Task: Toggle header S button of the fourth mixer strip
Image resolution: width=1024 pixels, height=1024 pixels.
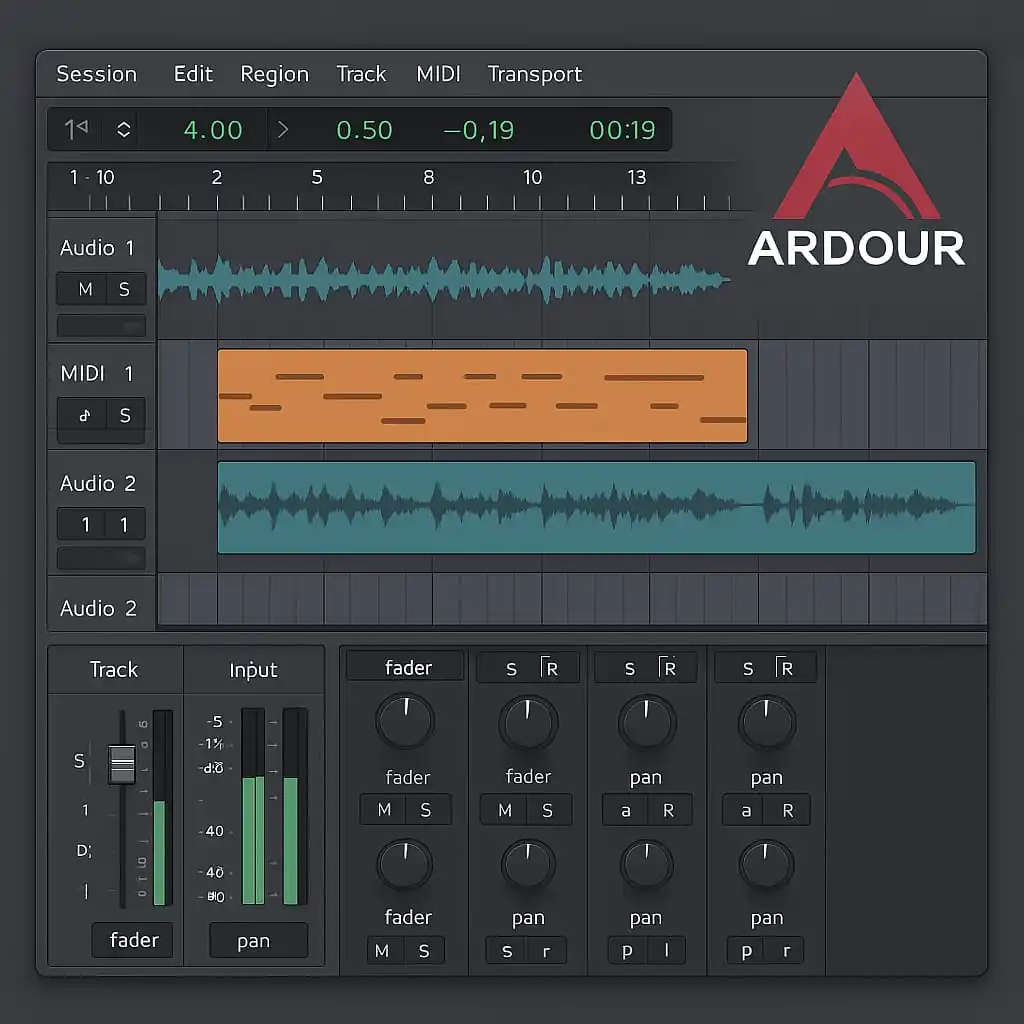Action: pyautogui.click(x=748, y=669)
